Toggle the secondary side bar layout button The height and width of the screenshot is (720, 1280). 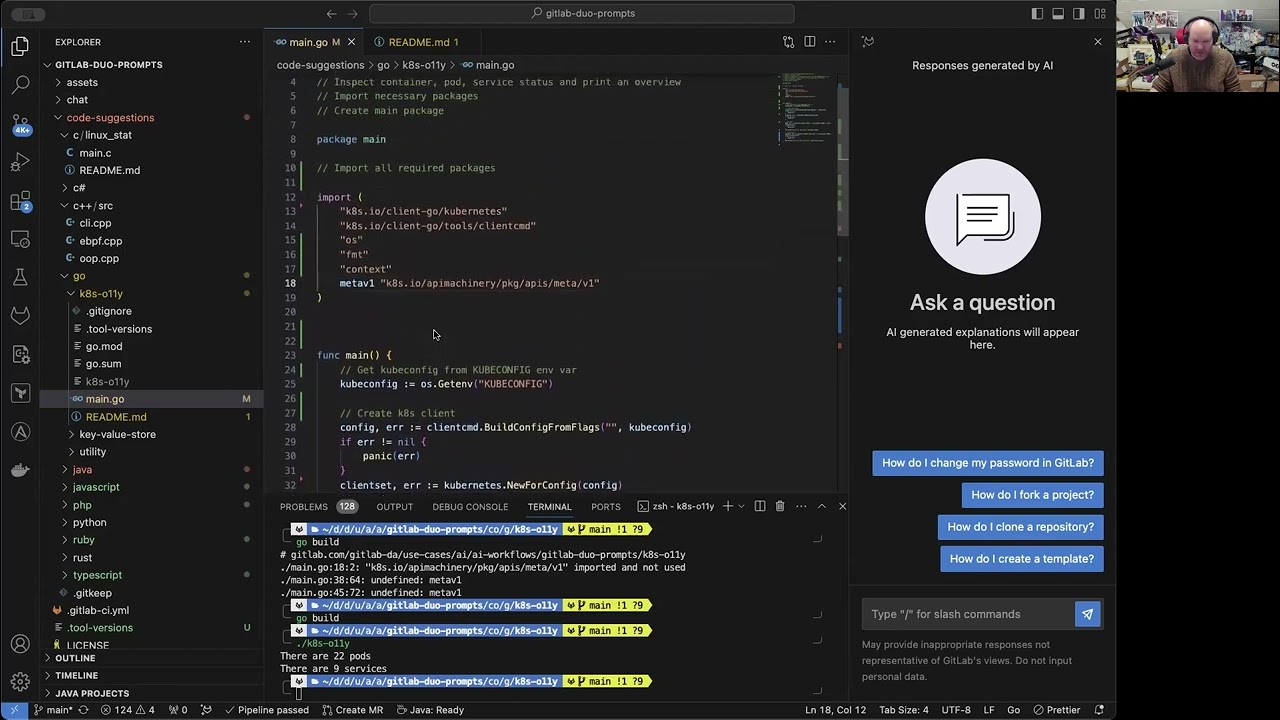click(1079, 14)
